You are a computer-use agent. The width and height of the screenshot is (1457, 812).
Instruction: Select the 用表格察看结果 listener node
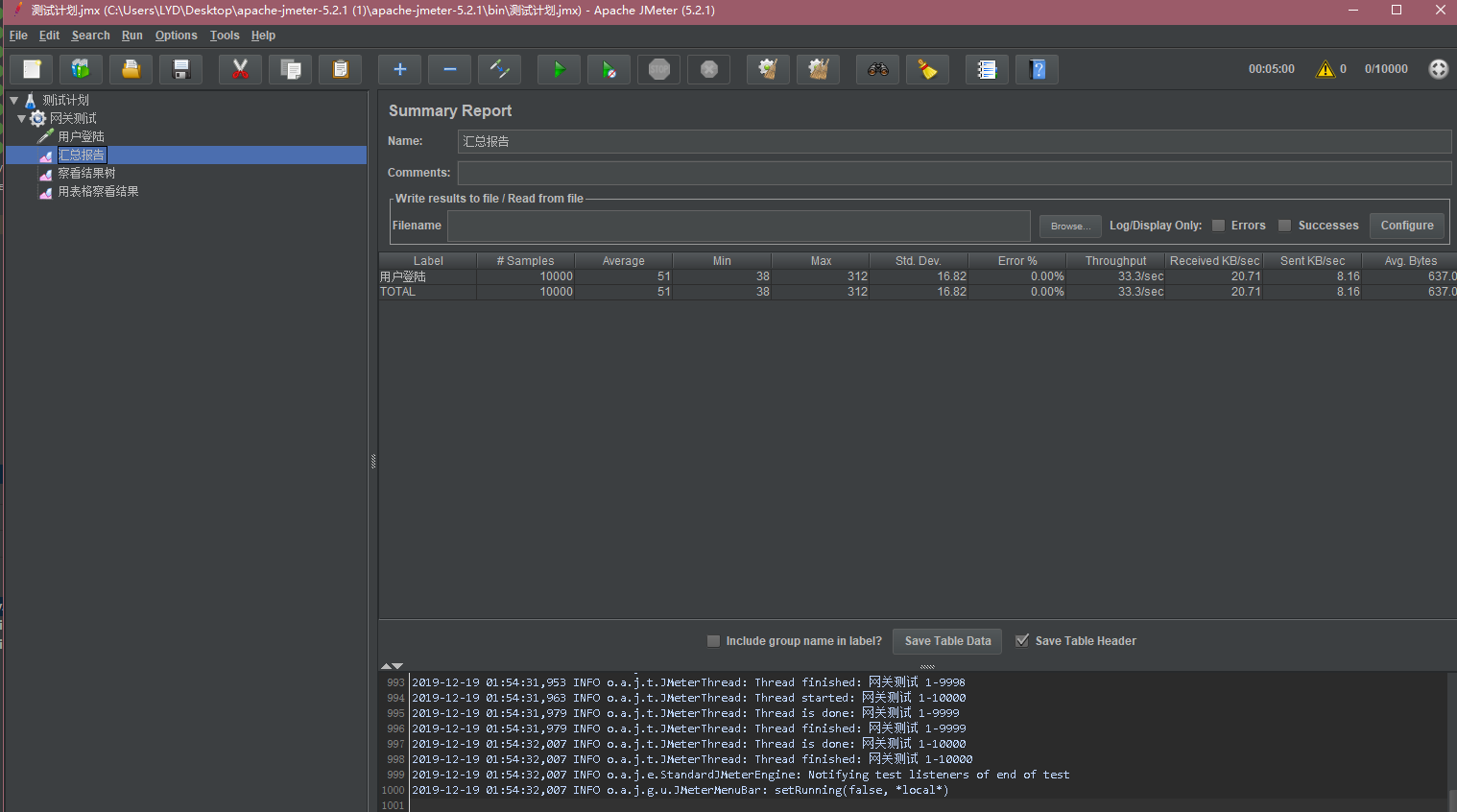98,191
